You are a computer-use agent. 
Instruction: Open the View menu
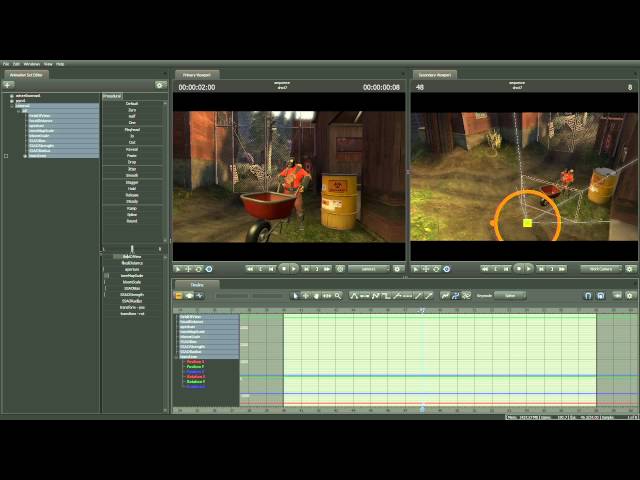(48, 64)
